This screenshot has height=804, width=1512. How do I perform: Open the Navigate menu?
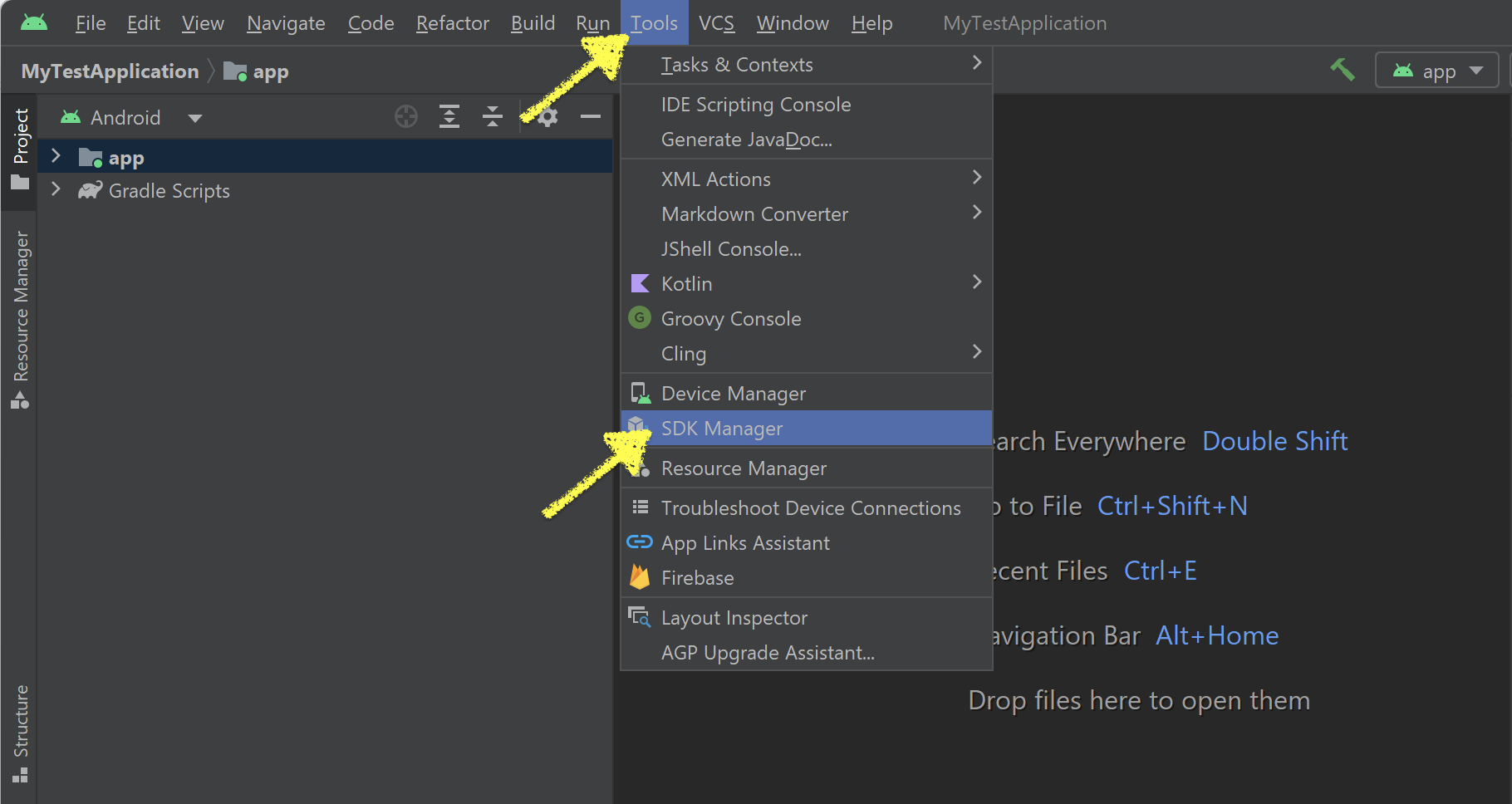pos(286,23)
